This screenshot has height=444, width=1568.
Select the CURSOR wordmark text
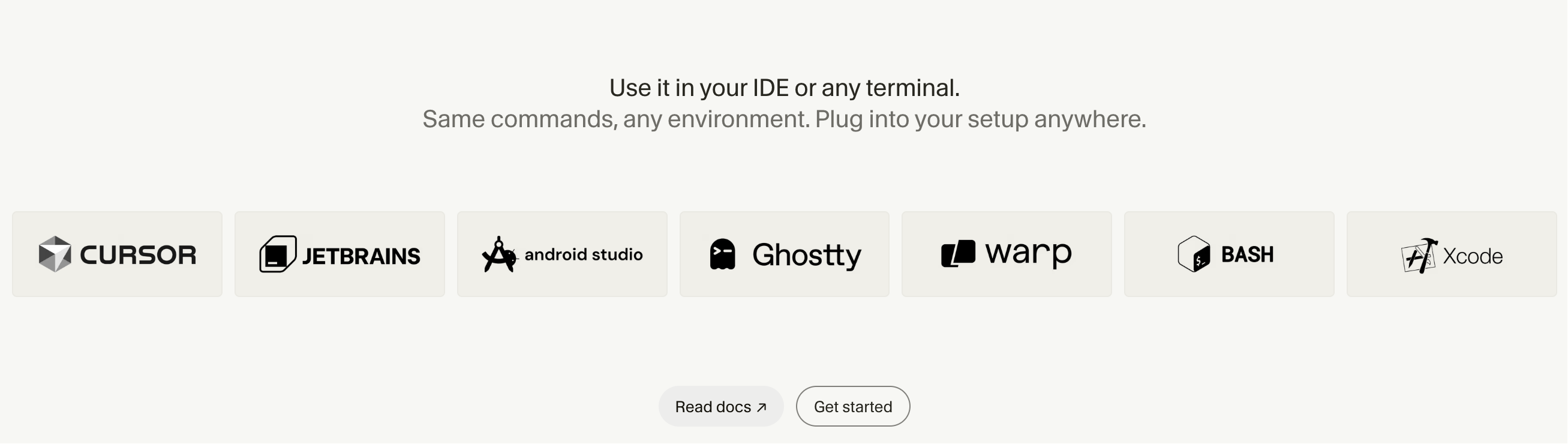(138, 254)
